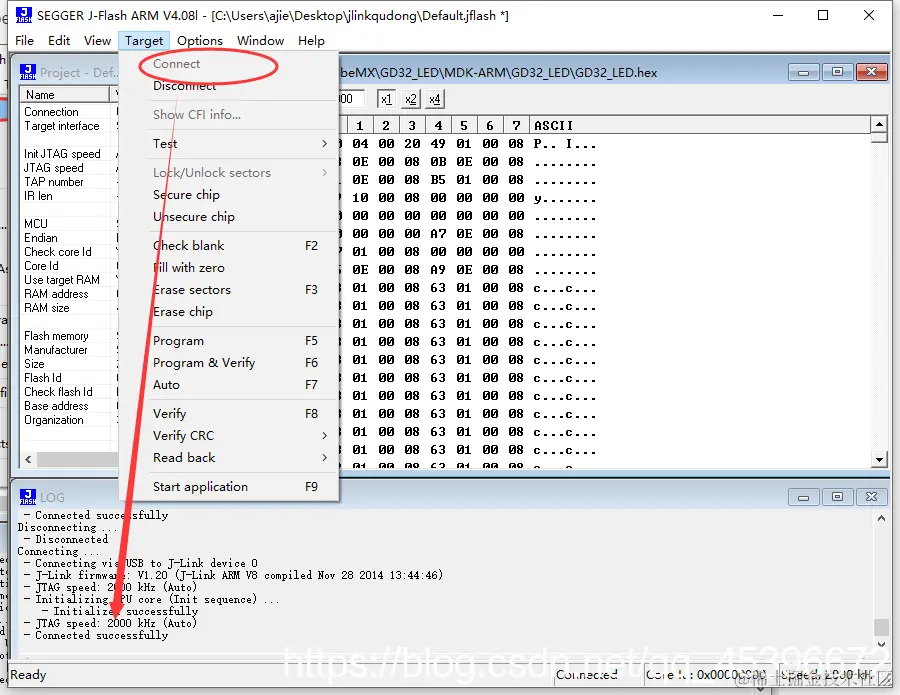
Task: Select the TAP number row
Action: (x=68, y=182)
